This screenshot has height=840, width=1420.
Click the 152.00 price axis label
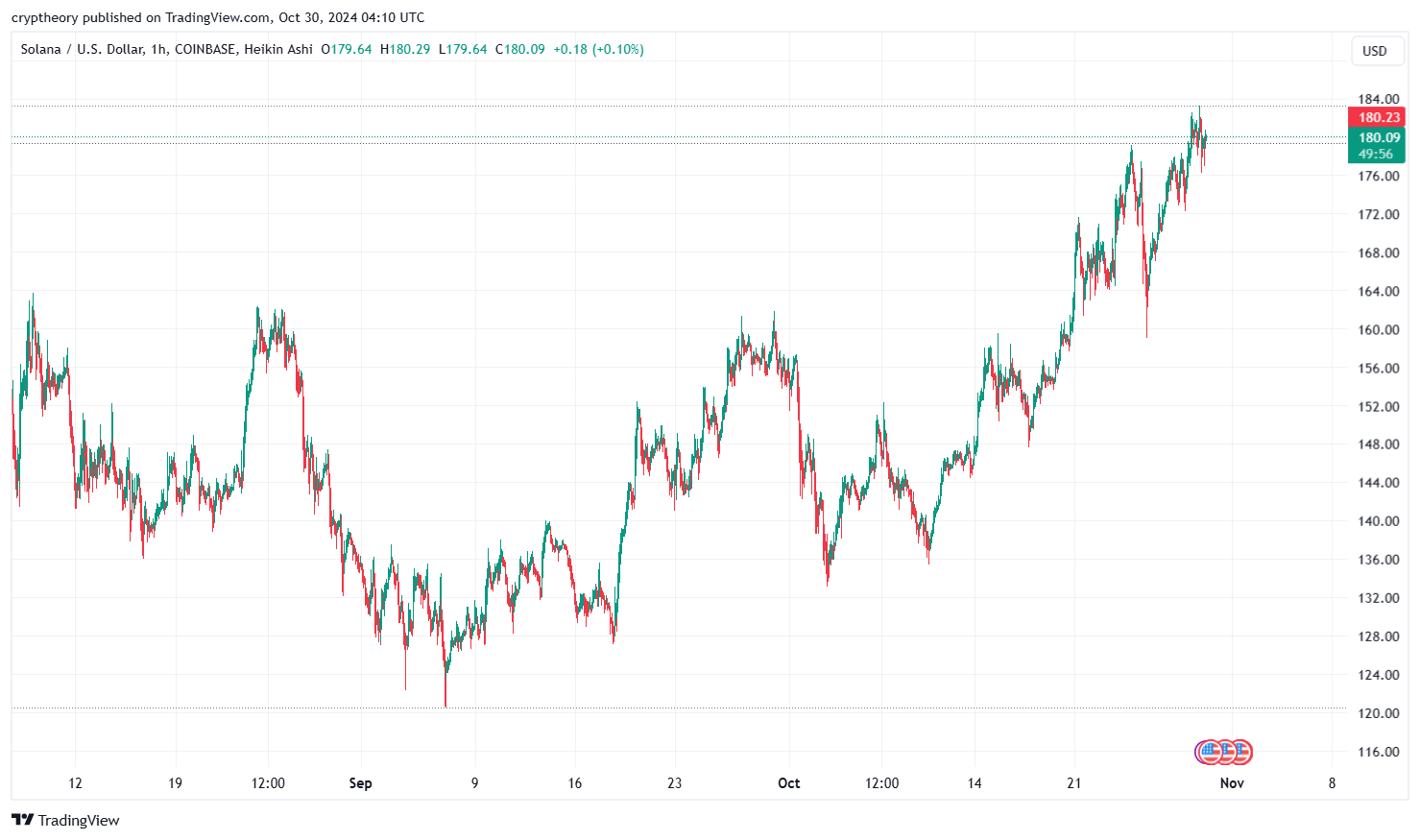click(x=1378, y=406)
